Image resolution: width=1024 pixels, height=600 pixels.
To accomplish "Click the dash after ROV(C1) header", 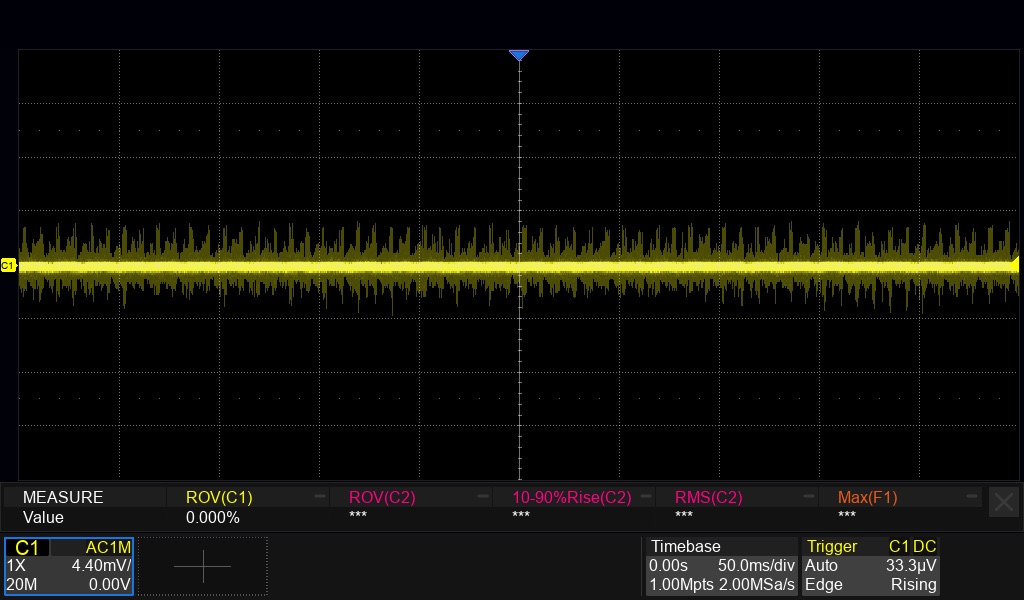I will tap(320, 496).
